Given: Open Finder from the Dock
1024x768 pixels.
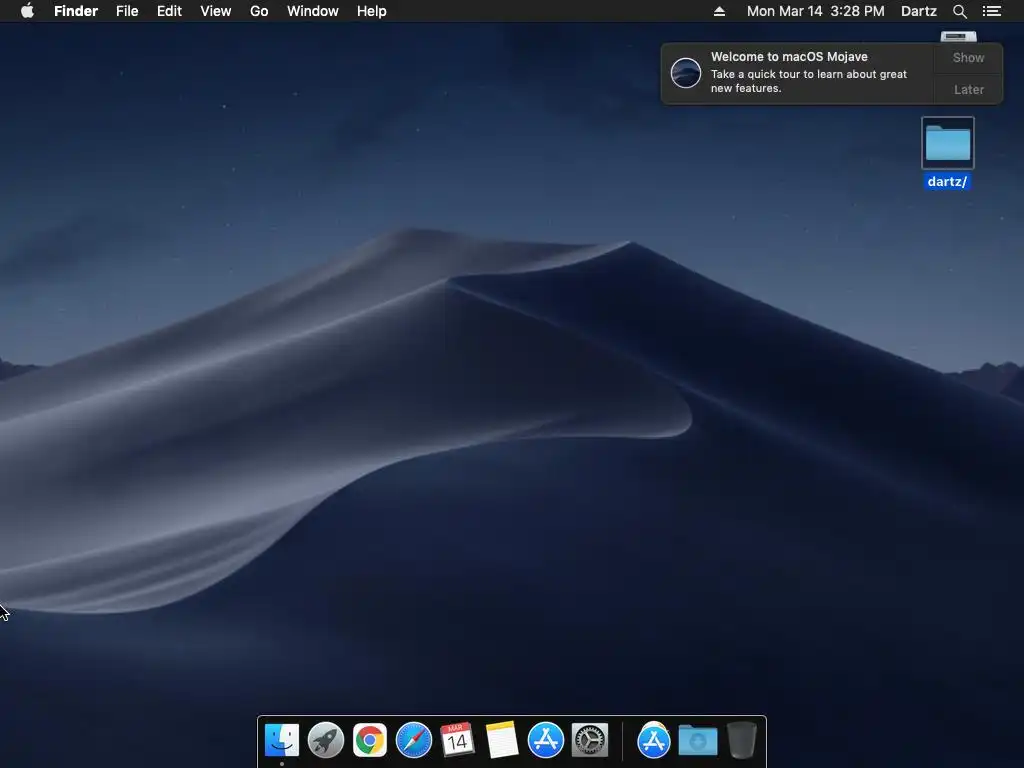Looking at the screenshot, I should (282, 740).
